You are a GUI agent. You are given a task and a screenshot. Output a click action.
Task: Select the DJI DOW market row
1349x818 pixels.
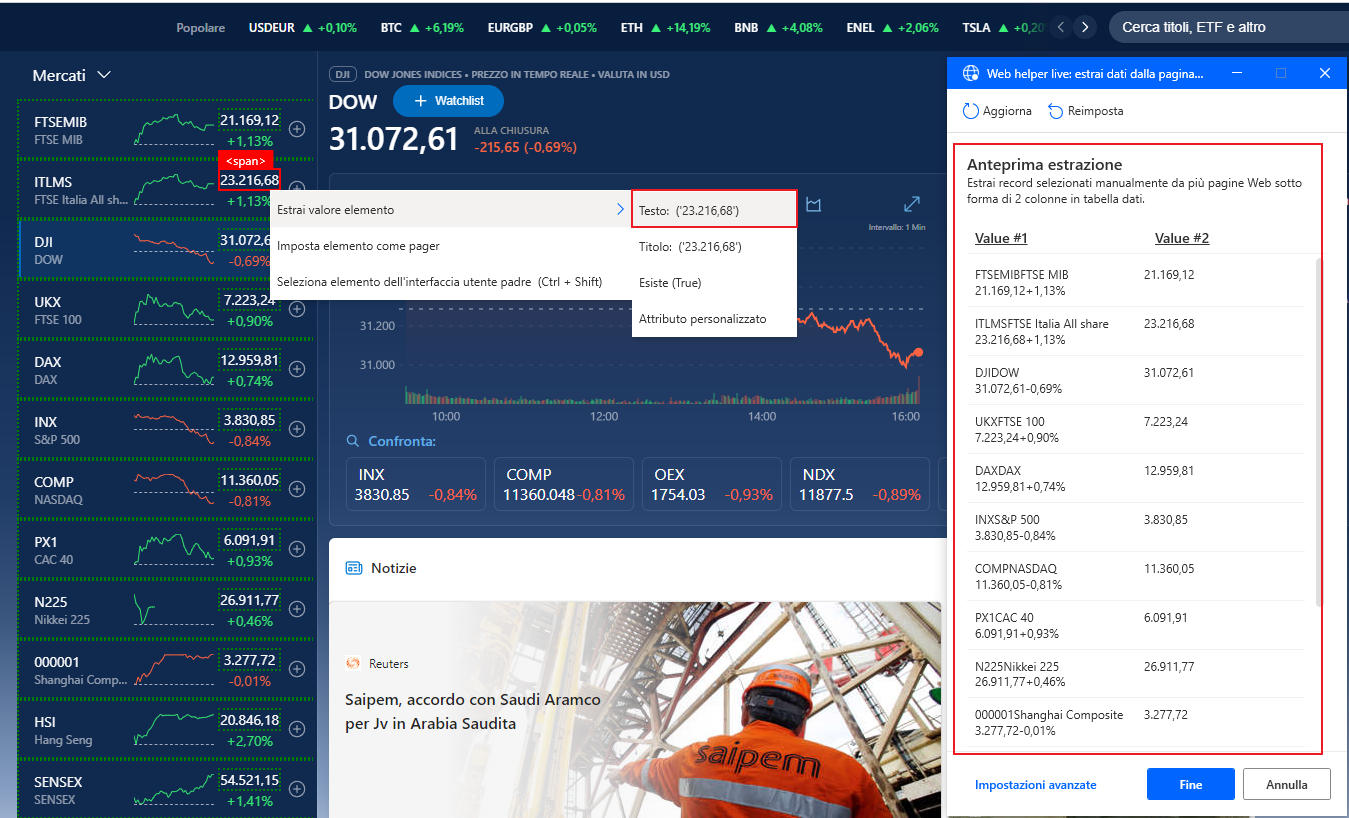coord(166,249)
